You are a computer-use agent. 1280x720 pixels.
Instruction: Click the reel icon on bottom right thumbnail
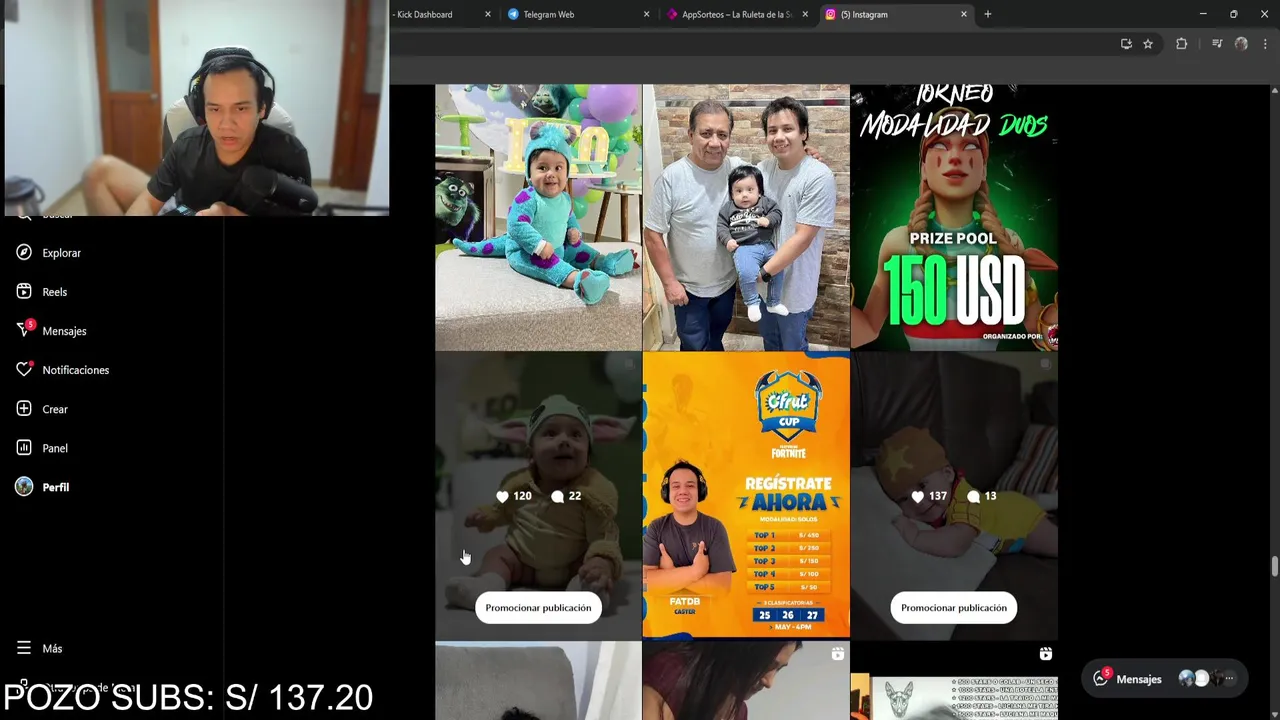tap(1045, 654)
